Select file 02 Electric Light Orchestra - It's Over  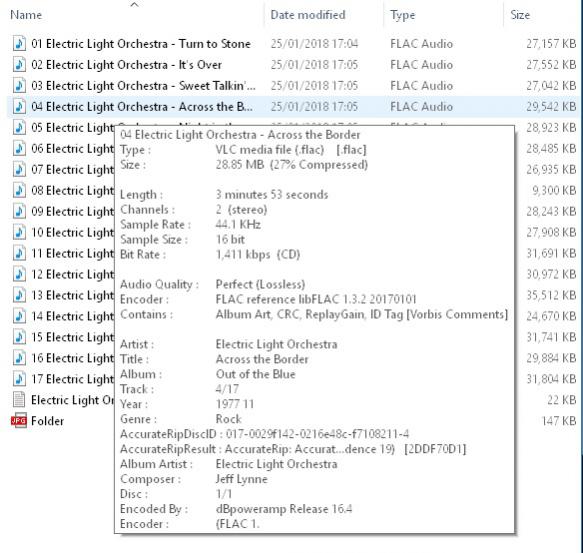(126, 65)
